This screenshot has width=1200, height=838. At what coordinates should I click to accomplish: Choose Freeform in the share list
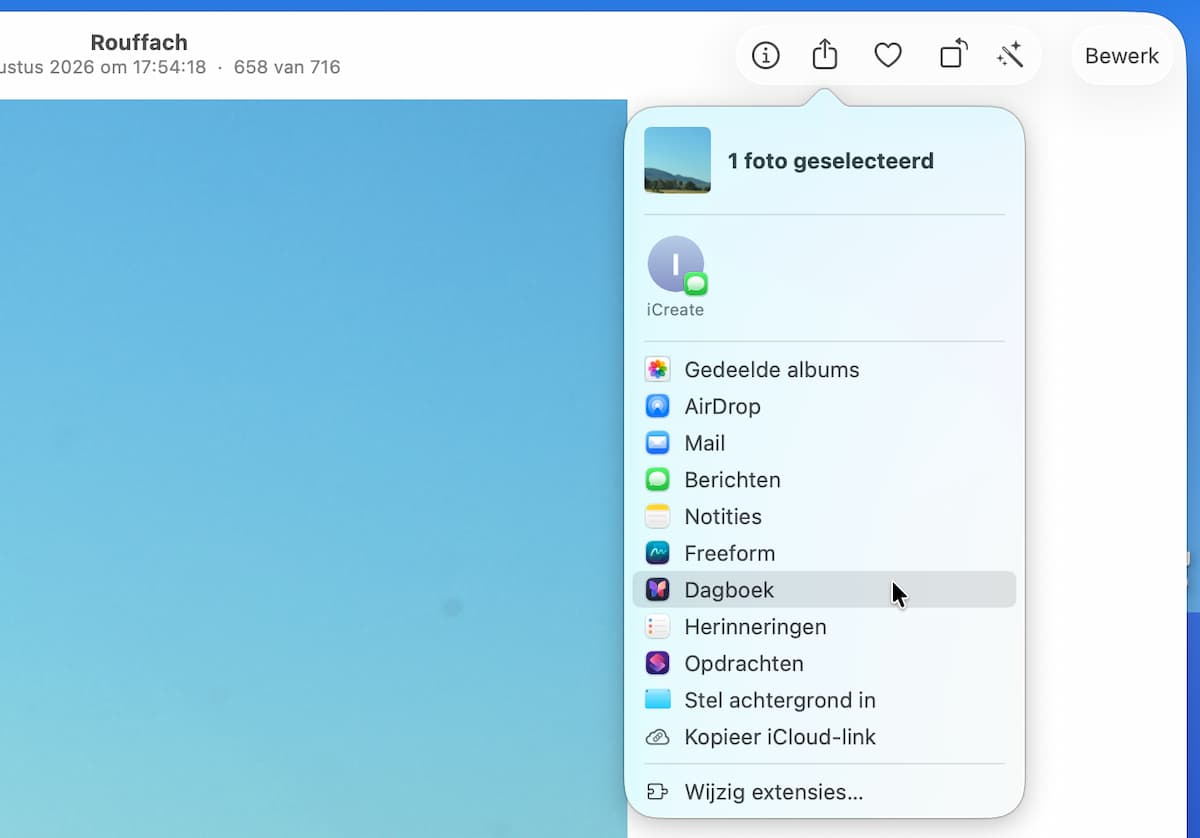(x=824, y=553)
